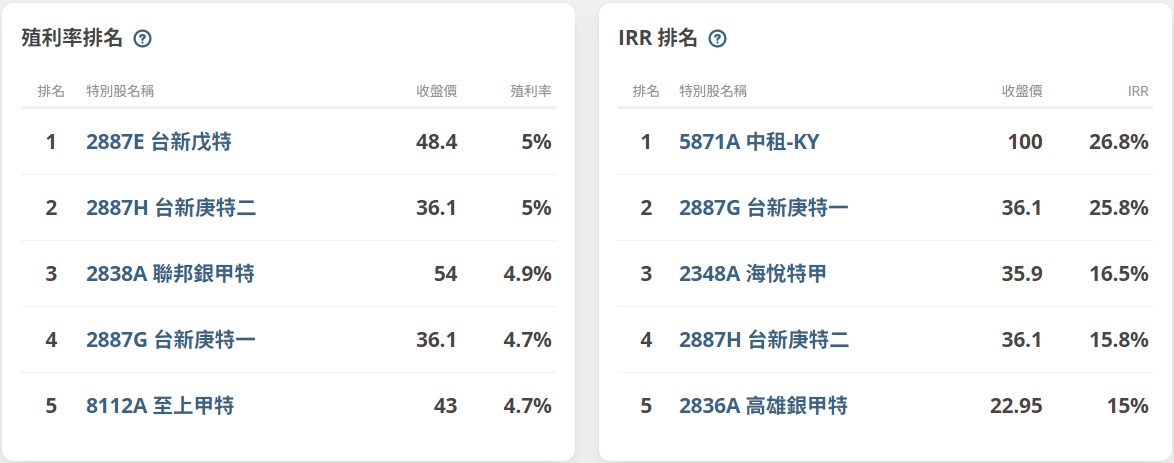1174x463 pixels.
Task: Open 2838A 聯邦銀甲特 stock link
Action: point(171,273)
